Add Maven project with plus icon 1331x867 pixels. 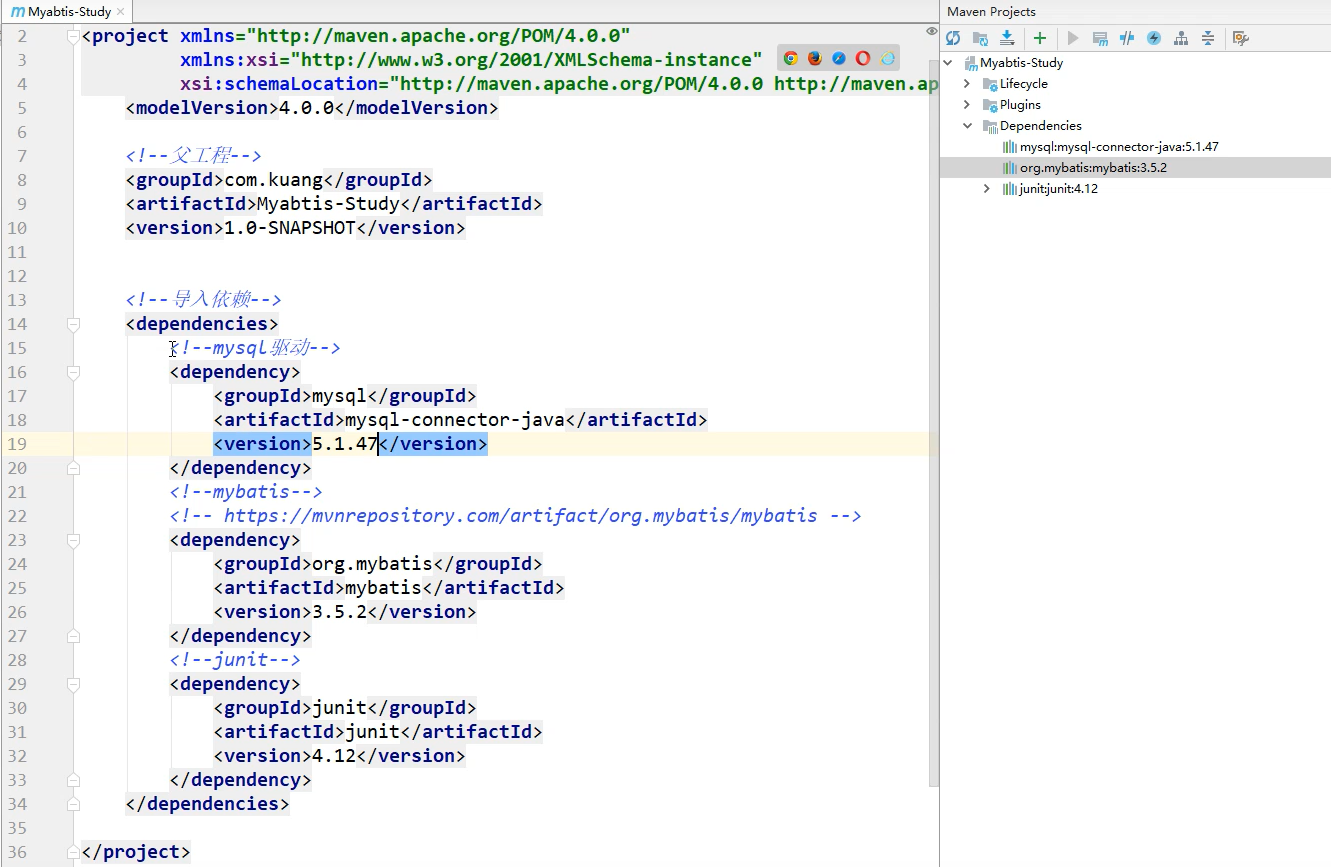pos(1040,38)
